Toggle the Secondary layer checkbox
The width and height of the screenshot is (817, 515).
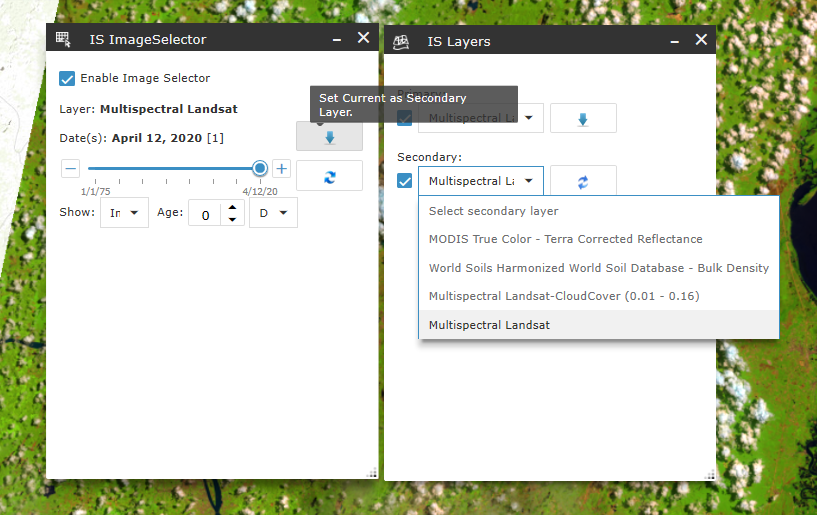tap(404, 181)
